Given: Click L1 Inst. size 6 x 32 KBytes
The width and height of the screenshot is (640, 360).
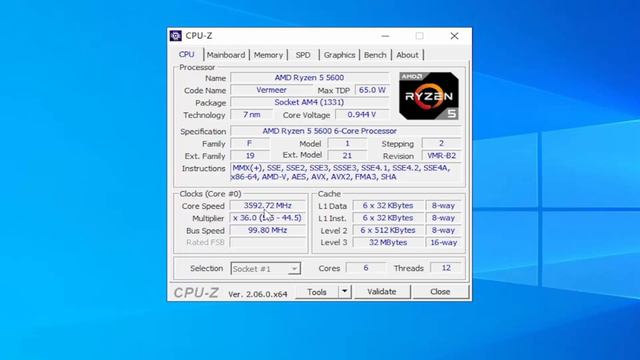Looking at the screenshot, I should 388,218.
